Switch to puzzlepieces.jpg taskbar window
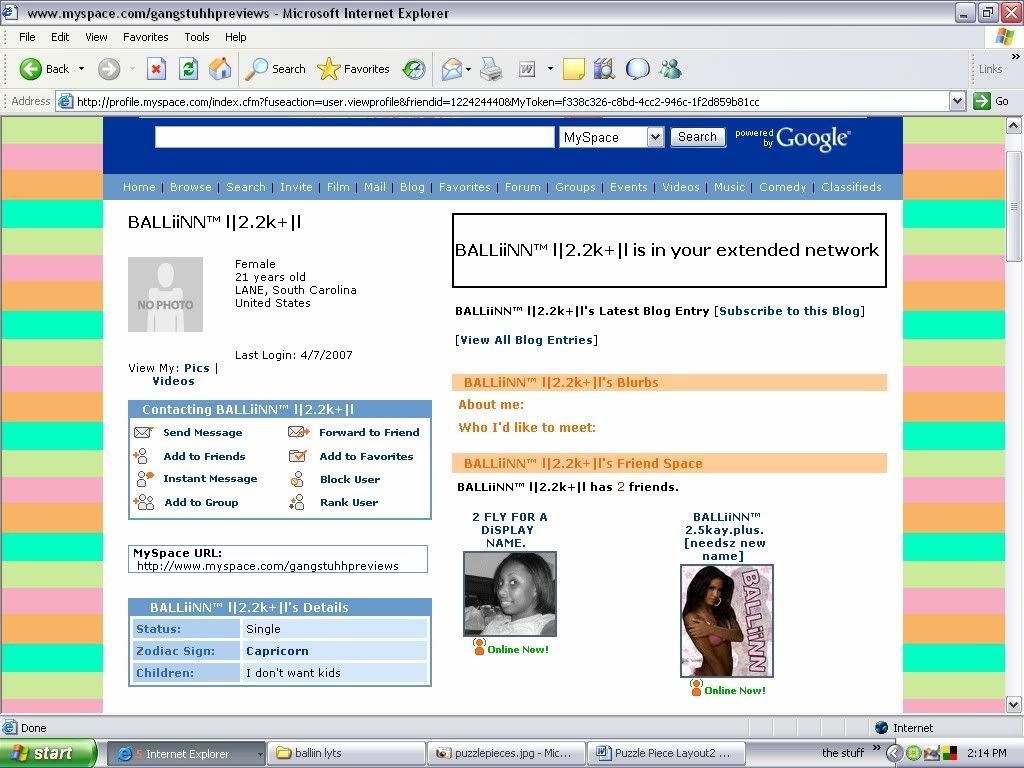The image size is (1024, 768). (x=506, y=753)
